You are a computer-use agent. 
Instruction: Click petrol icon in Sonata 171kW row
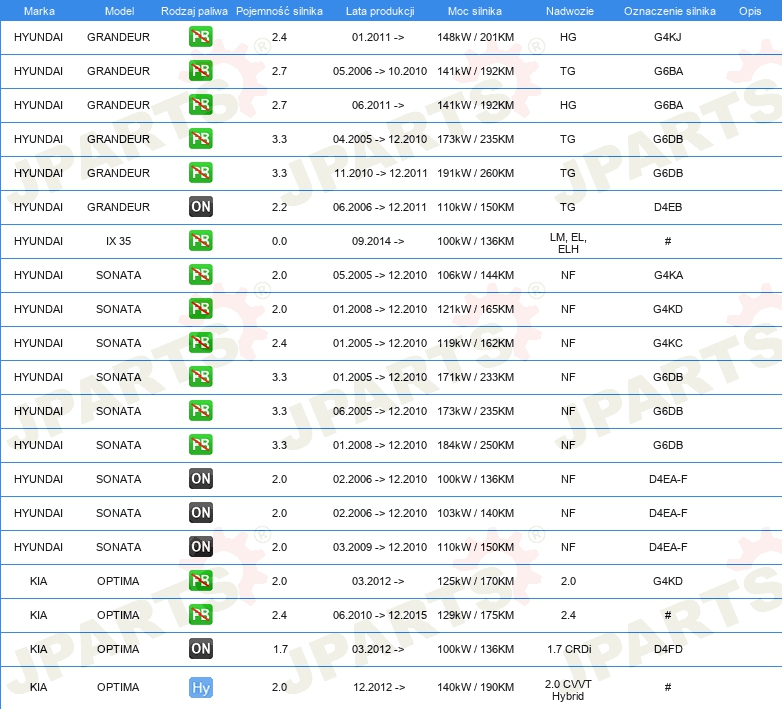point(200,376)
